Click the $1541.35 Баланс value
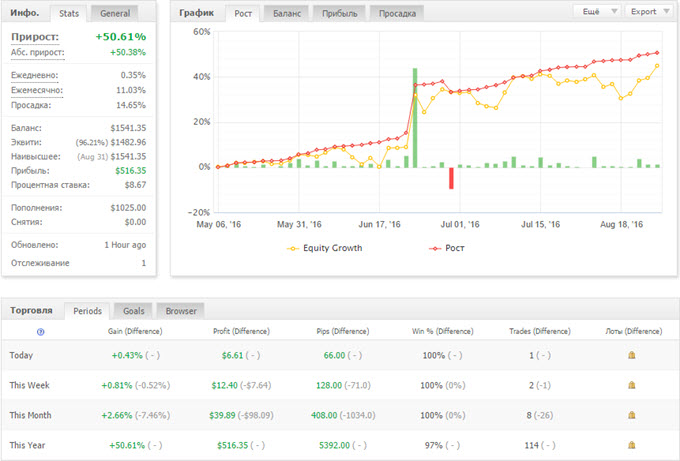Screen dimensions: 680x461 point(128,128)
